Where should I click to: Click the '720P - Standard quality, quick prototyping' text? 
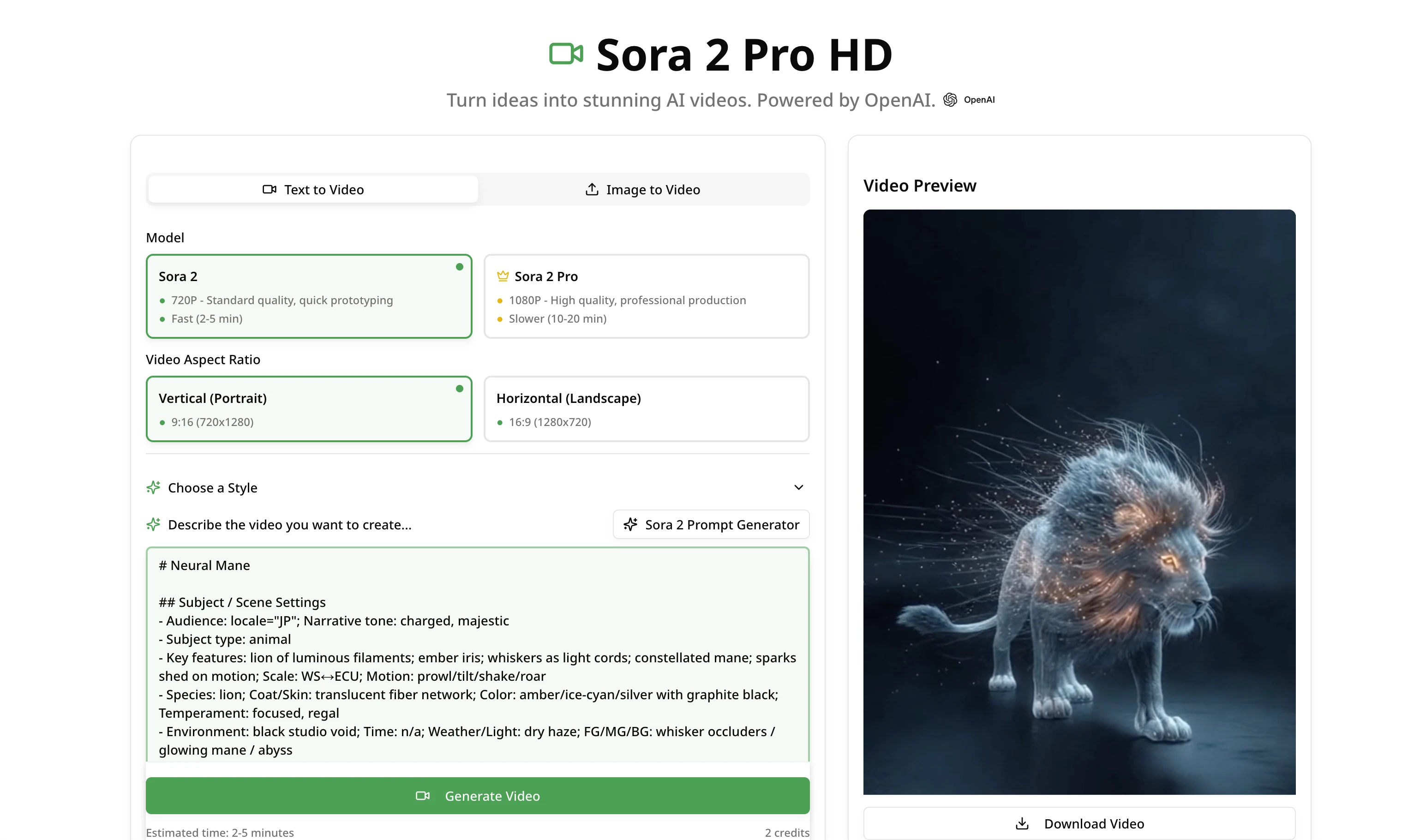(282, 300)
